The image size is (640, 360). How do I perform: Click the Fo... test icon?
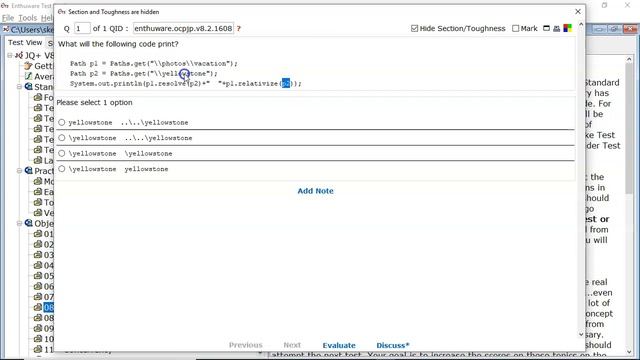(x=38, y=97)
